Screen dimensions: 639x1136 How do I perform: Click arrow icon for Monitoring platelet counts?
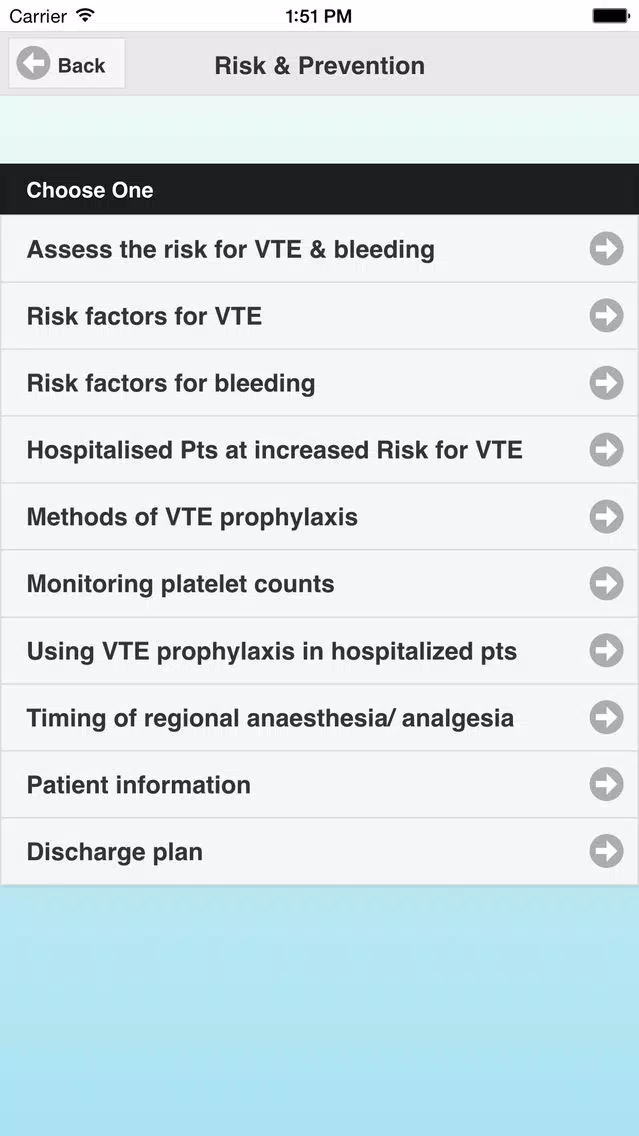coord(606,583)
